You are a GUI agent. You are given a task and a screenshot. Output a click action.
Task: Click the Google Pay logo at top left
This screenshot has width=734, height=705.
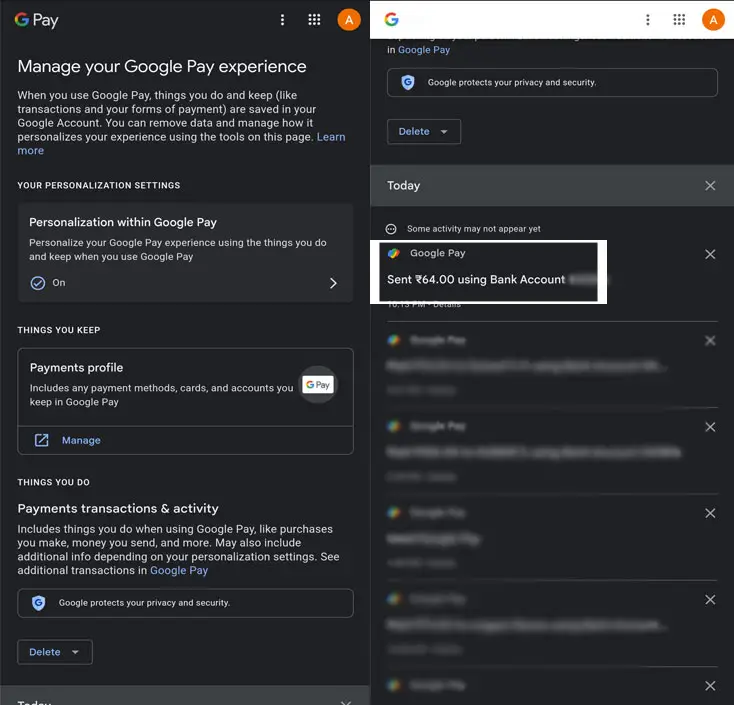coord(37,20)
